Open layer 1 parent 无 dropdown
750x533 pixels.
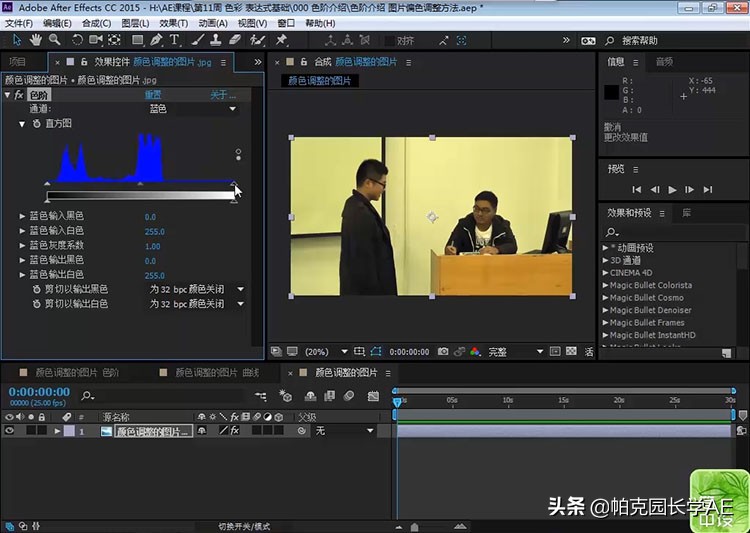344,431
